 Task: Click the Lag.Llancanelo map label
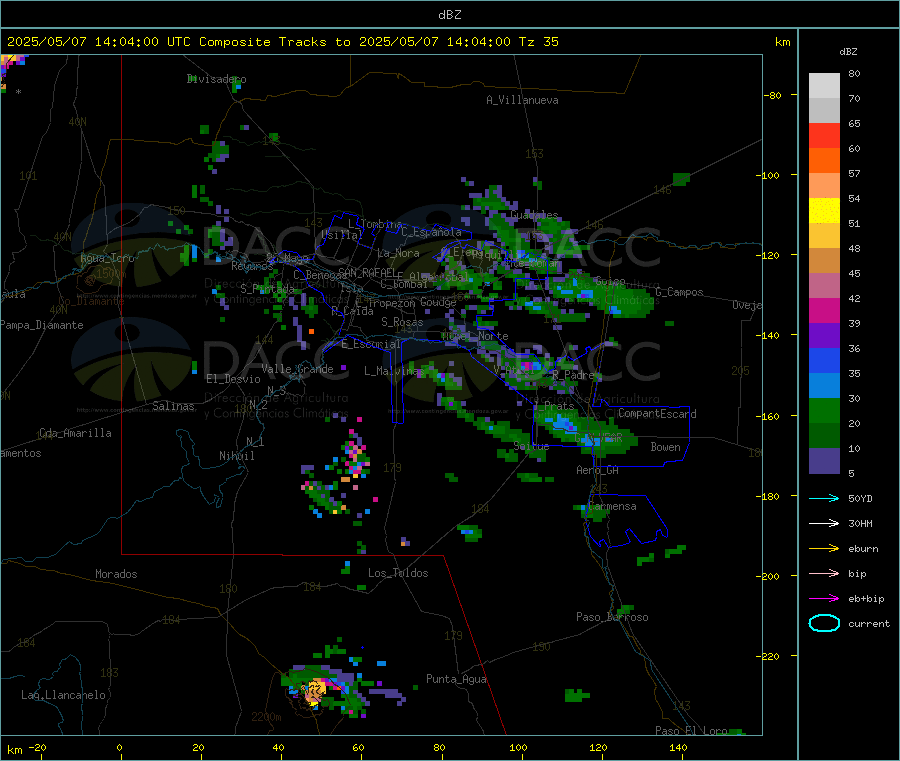[63, 695]
